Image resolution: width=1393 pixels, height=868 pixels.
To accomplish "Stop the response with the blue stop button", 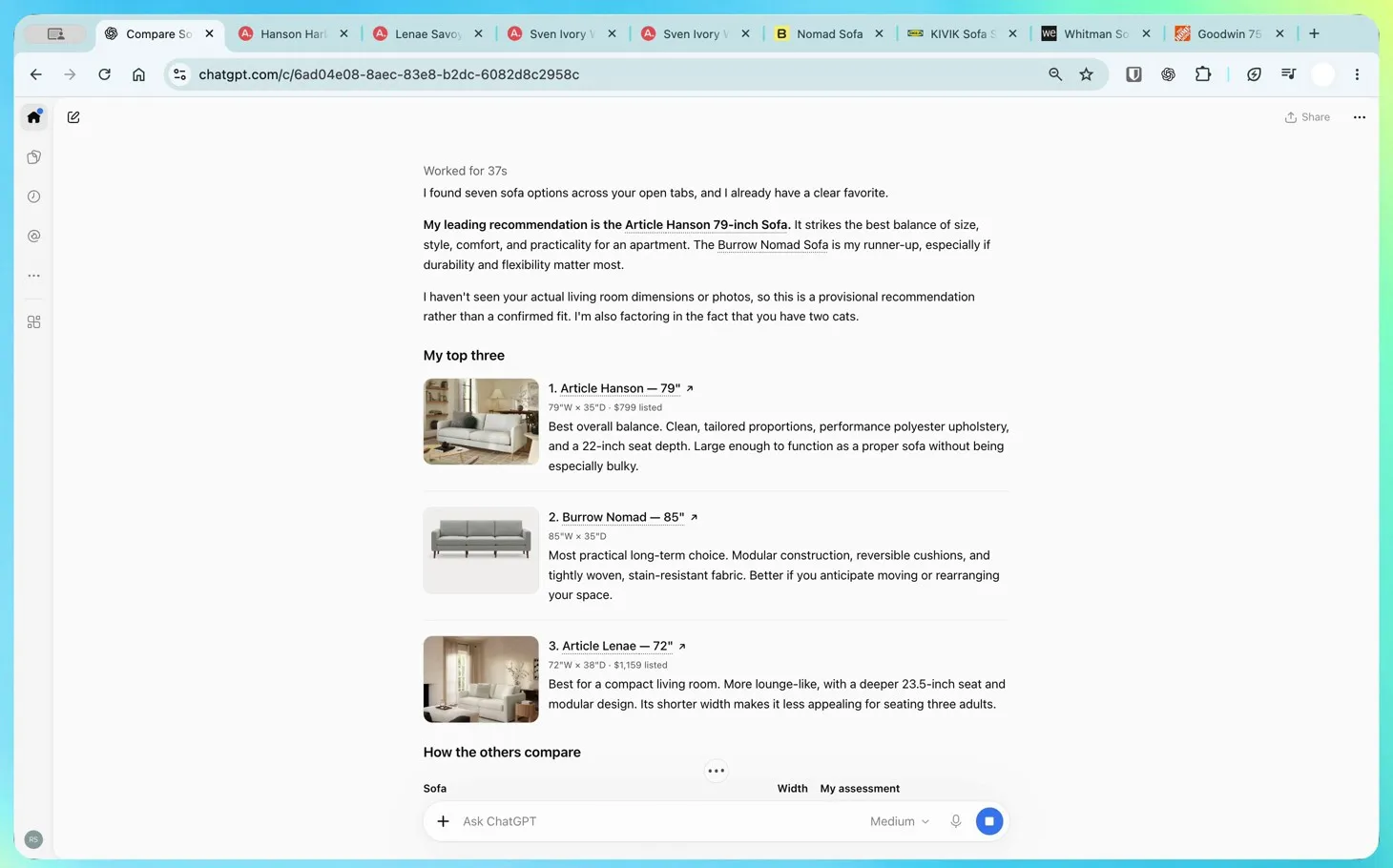I will point(989,821).
